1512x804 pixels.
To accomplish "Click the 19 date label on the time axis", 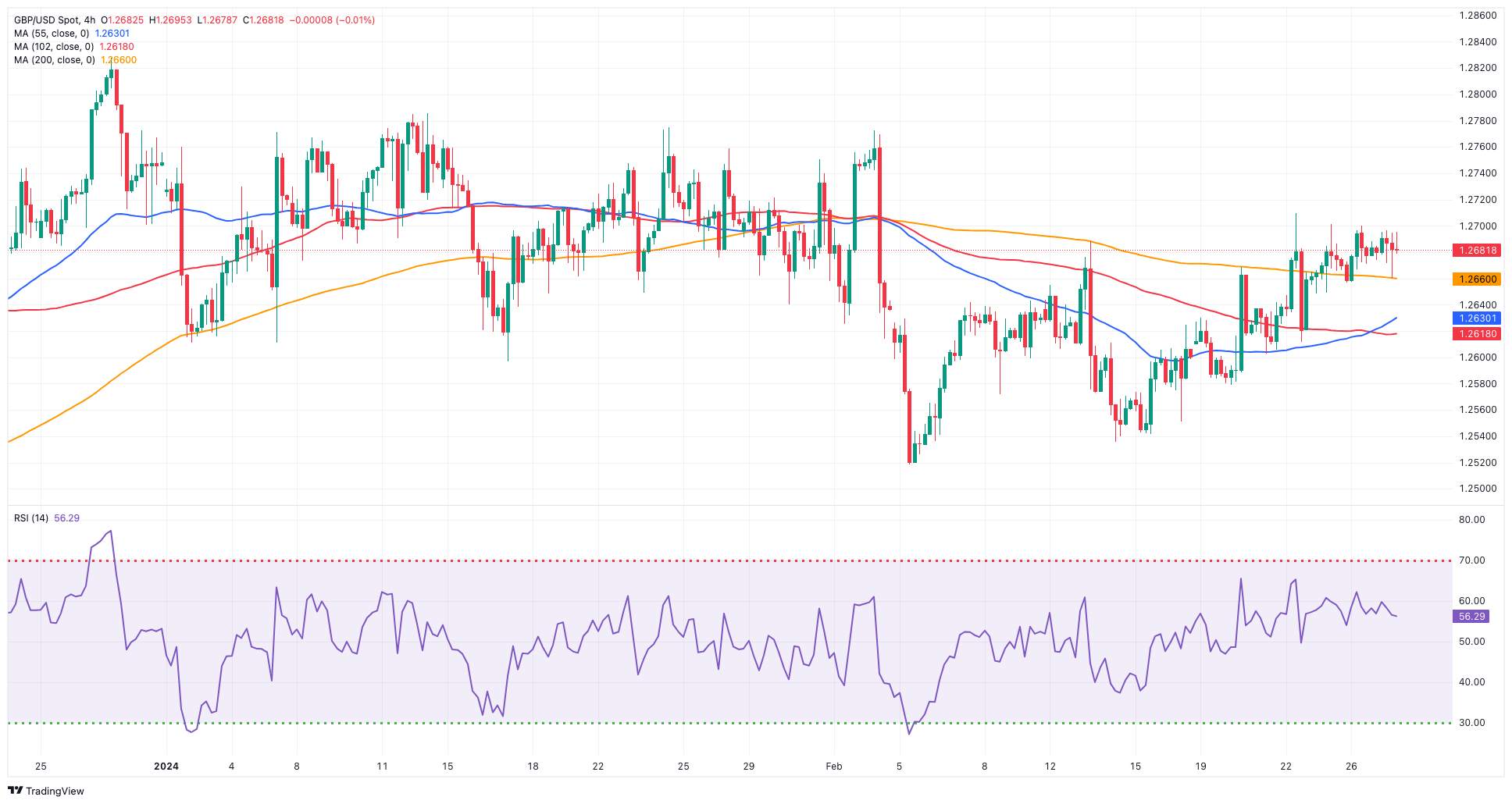I will coord(1201,767).
